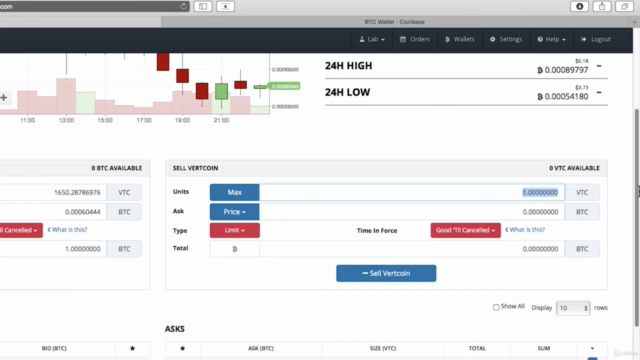
Task: Click the top sites toolbar icon
Action: (225, 6)
